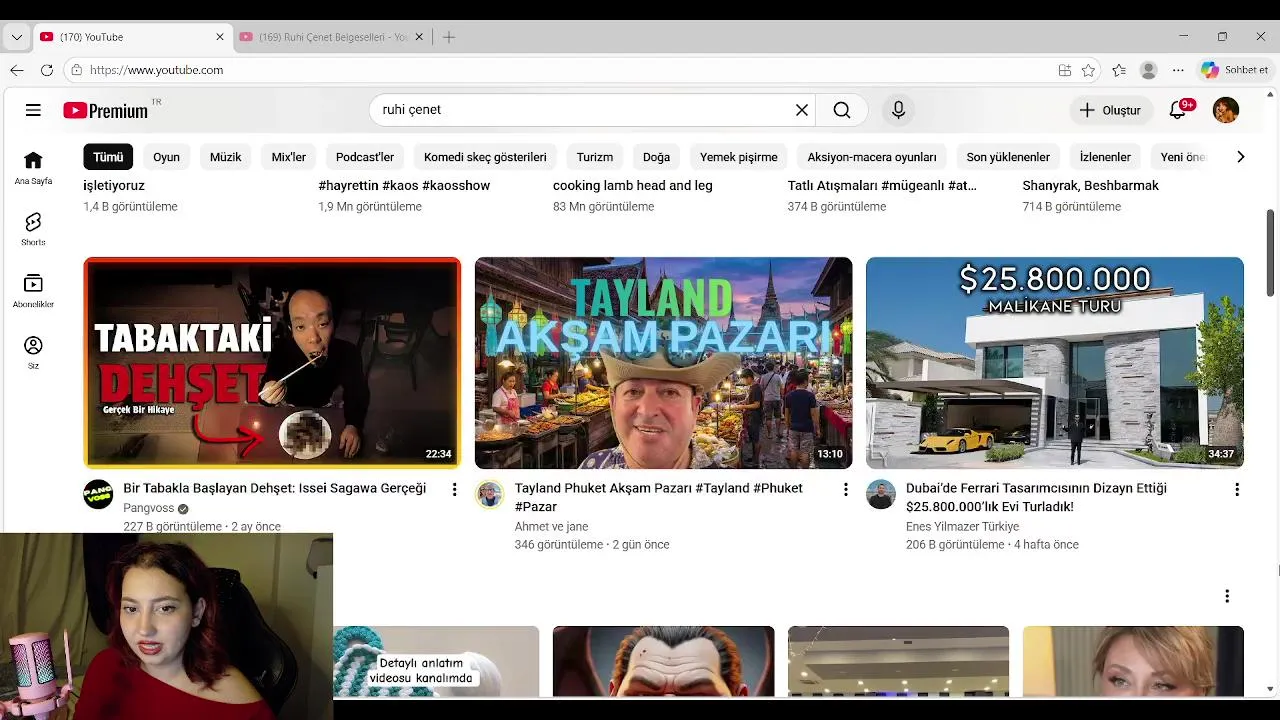Reload the page with refresh icon
The image size is (1280, 720).
[x=47, y=70]
